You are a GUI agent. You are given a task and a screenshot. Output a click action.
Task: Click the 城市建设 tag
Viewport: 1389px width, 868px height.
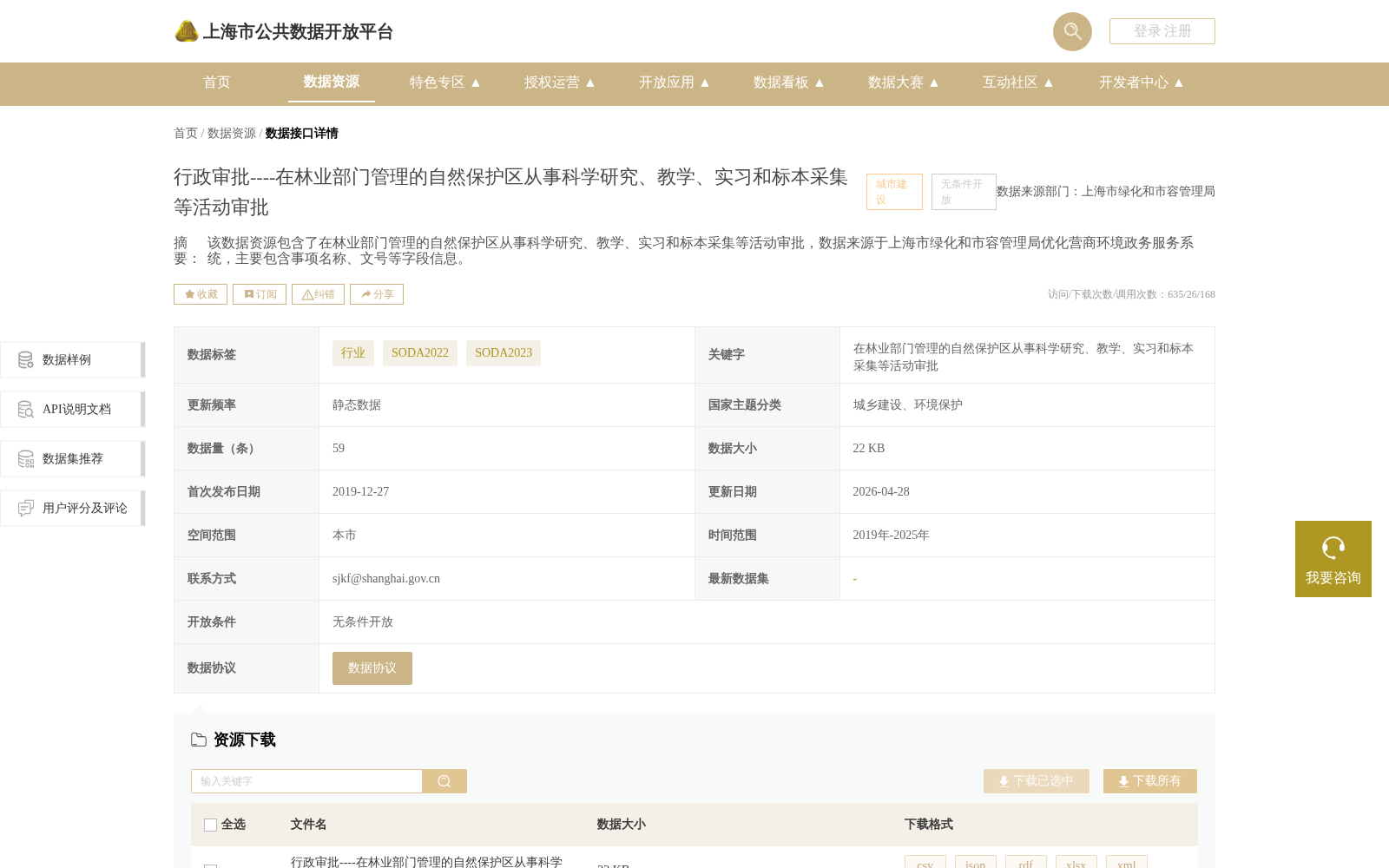(x=894, y=192)
